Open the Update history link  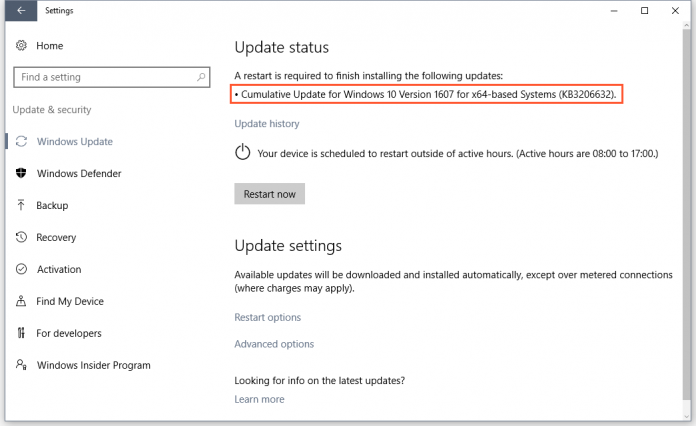(267, 124)
